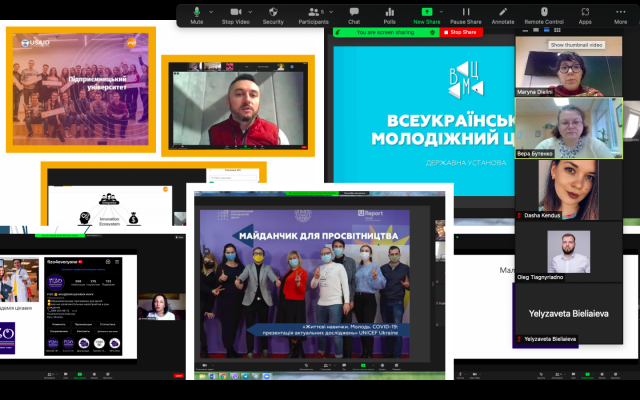Open the Annotate pencil tool
The height and width of the screenshot is (400, 640).
(503, 16)
